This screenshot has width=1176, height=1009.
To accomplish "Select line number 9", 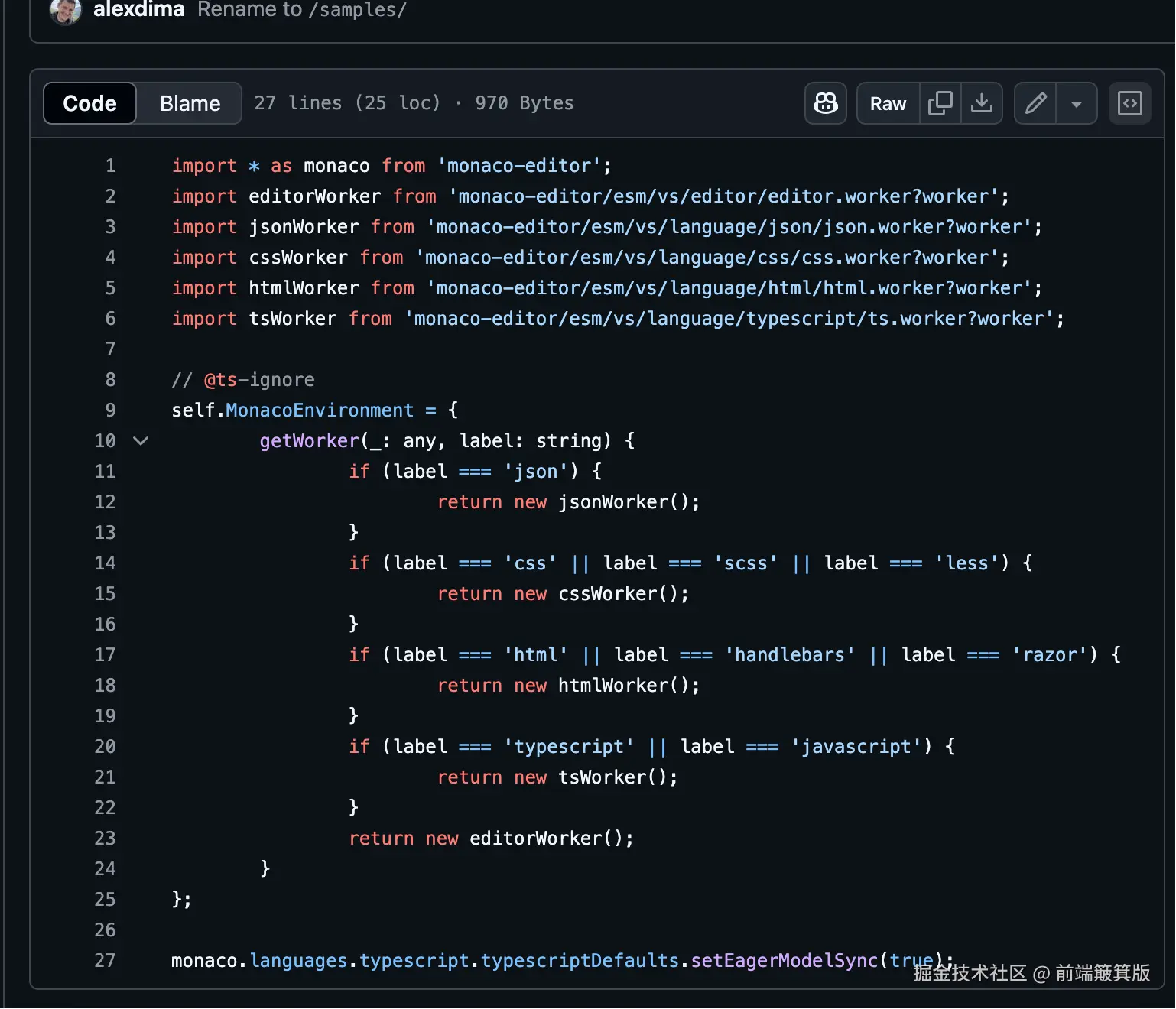I will pyautogui.click(x=111, y=410).
